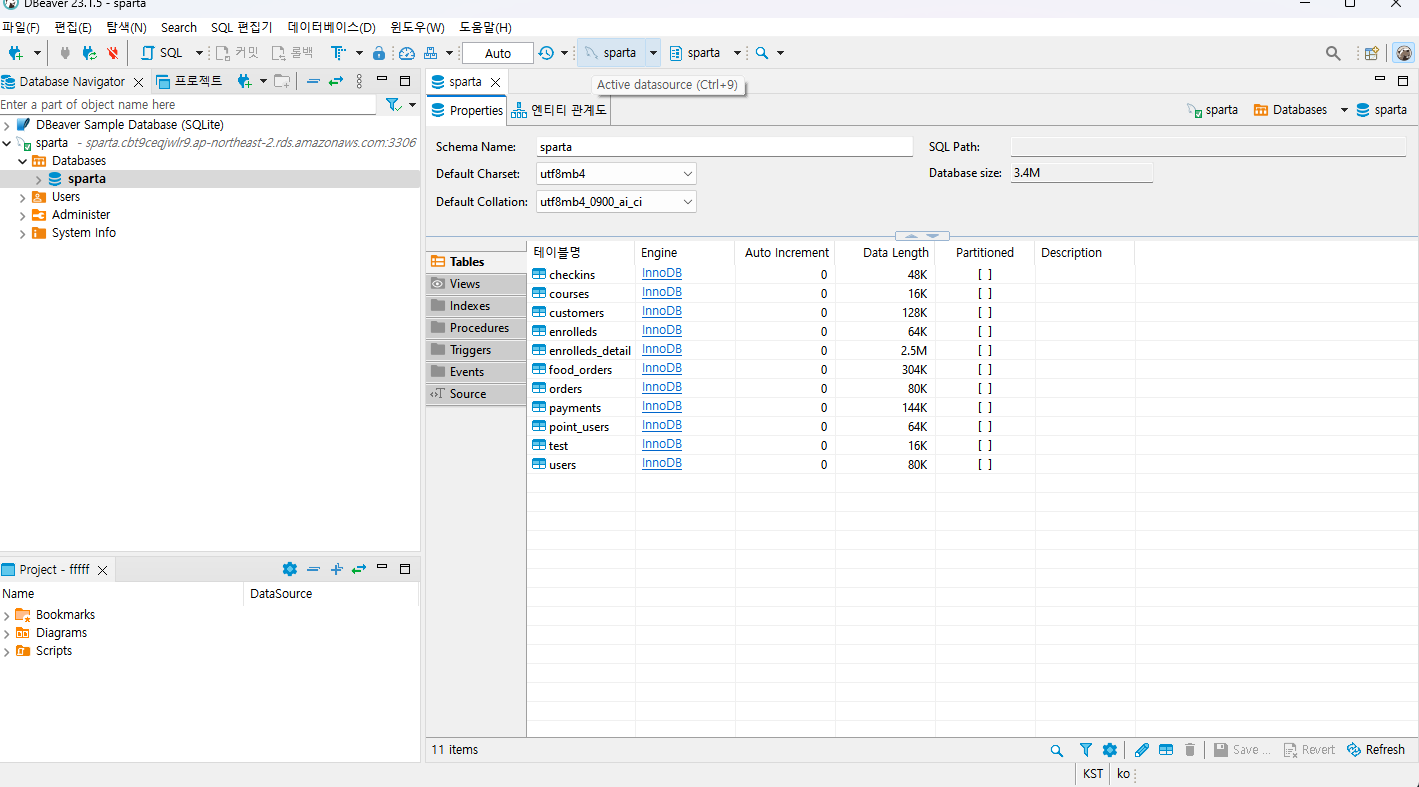Screen dimensions: 1419x787
Task: Expand the Users tree node
Action: (22, 197)
